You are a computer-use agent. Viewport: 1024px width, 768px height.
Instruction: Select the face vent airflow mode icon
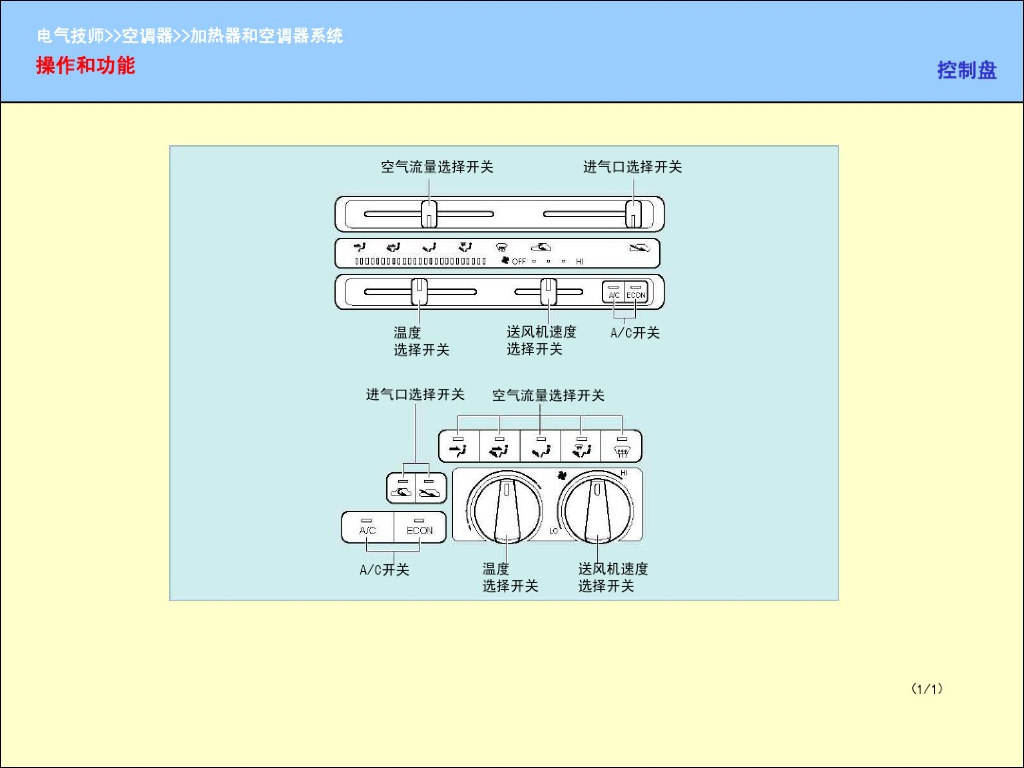coord(458,447)
